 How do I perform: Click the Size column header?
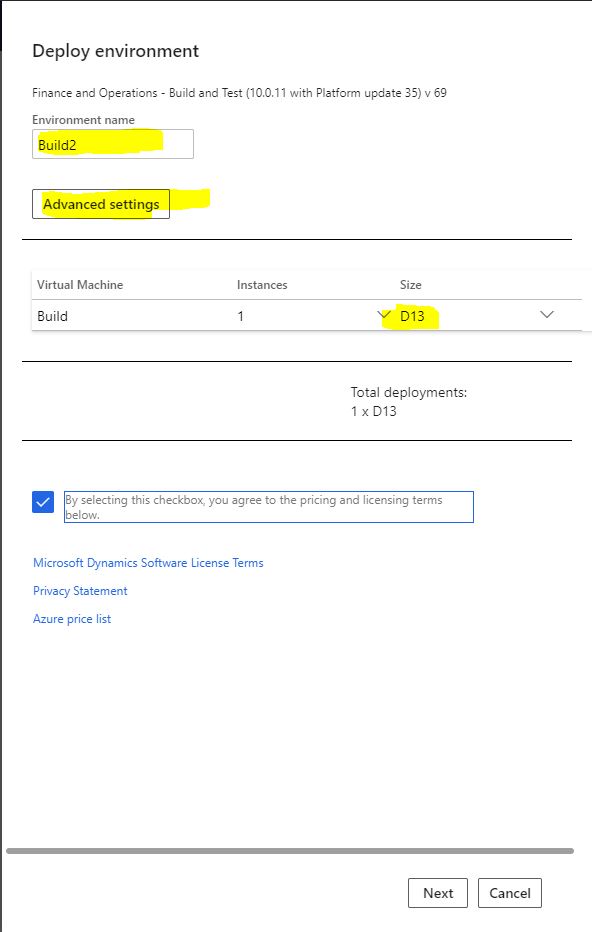(x=411, y=285)
